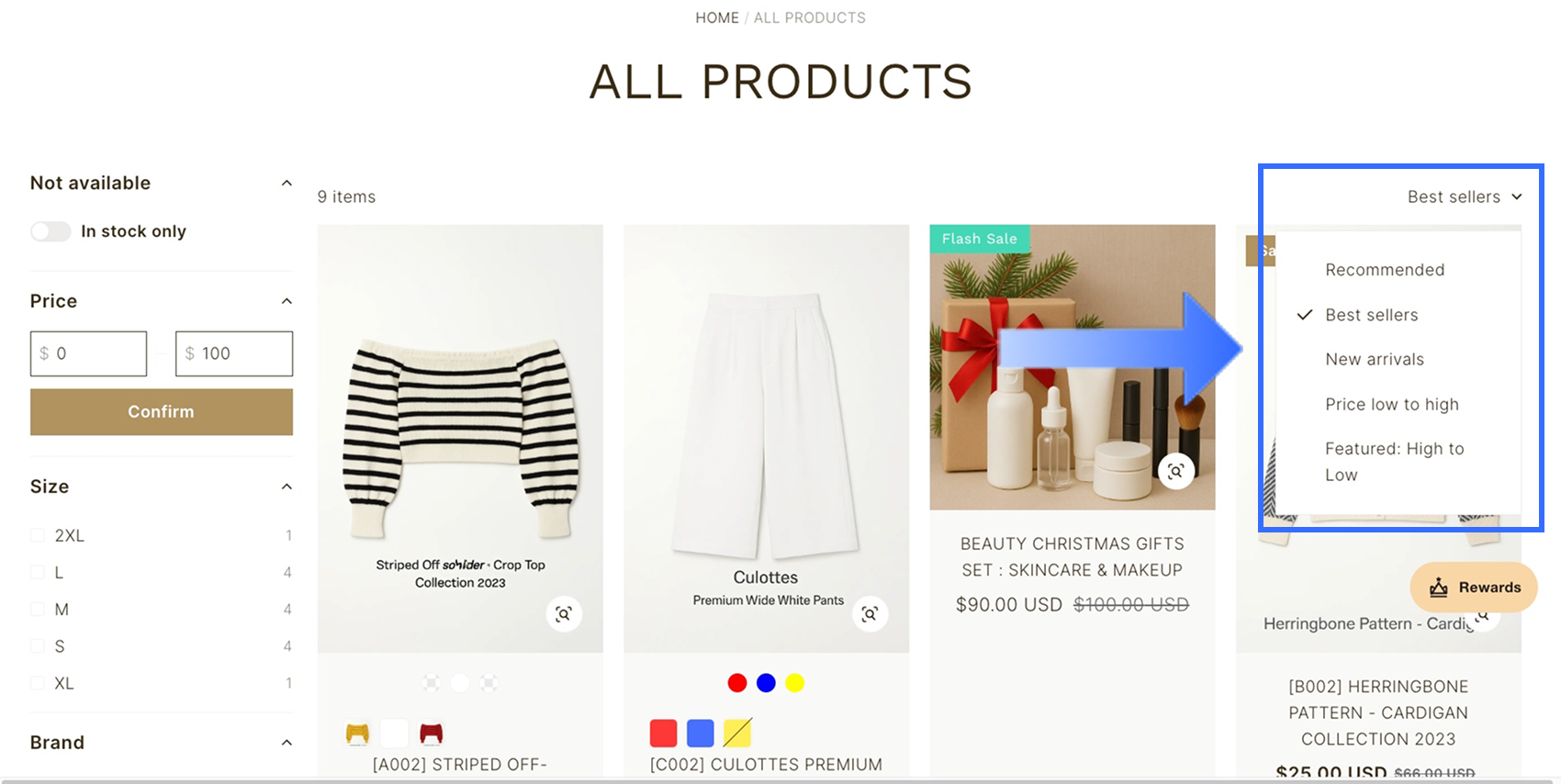Click the crown icon on Rewards button
Viewport: 1561px width, 784px height.
1439,588
